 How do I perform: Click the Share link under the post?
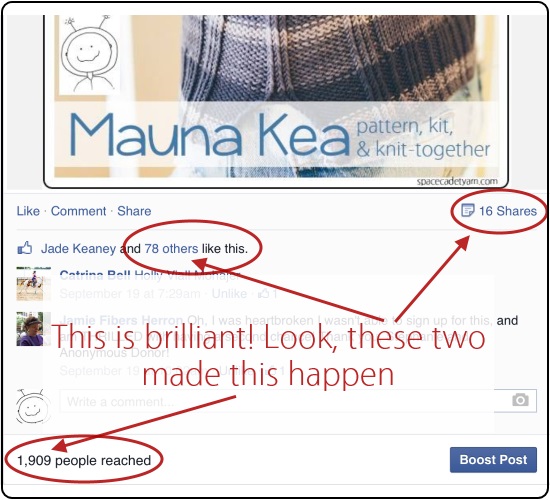[134, 211]
